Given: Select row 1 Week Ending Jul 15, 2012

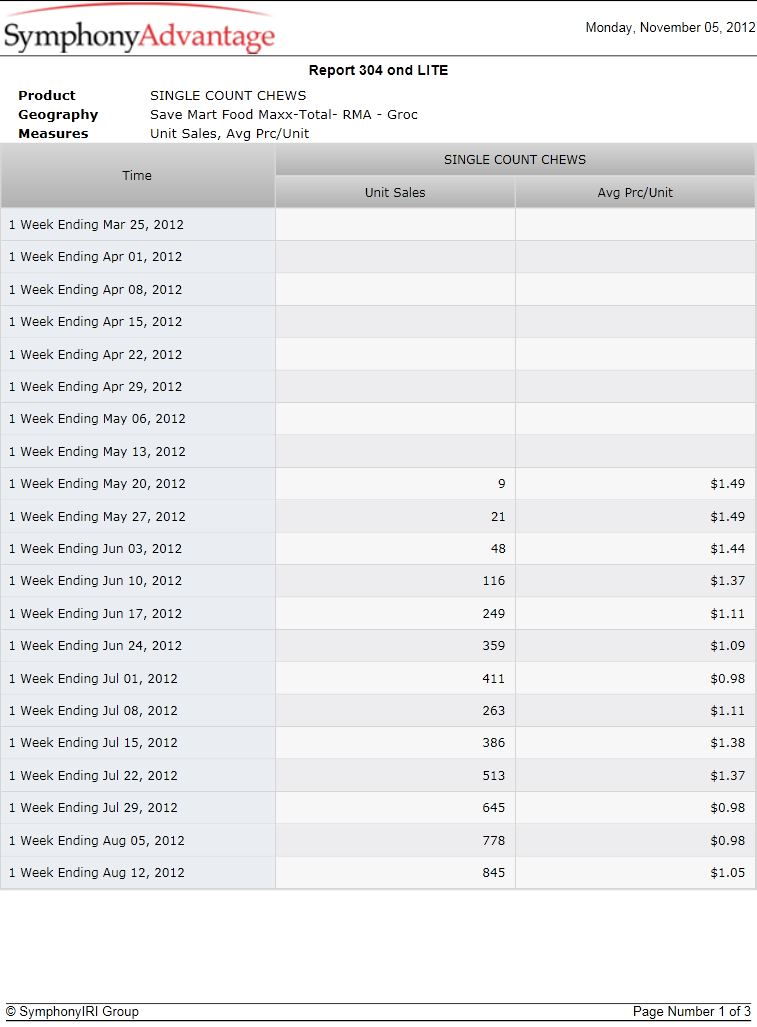Looking at the screenshot, I should tap(378, 742).
